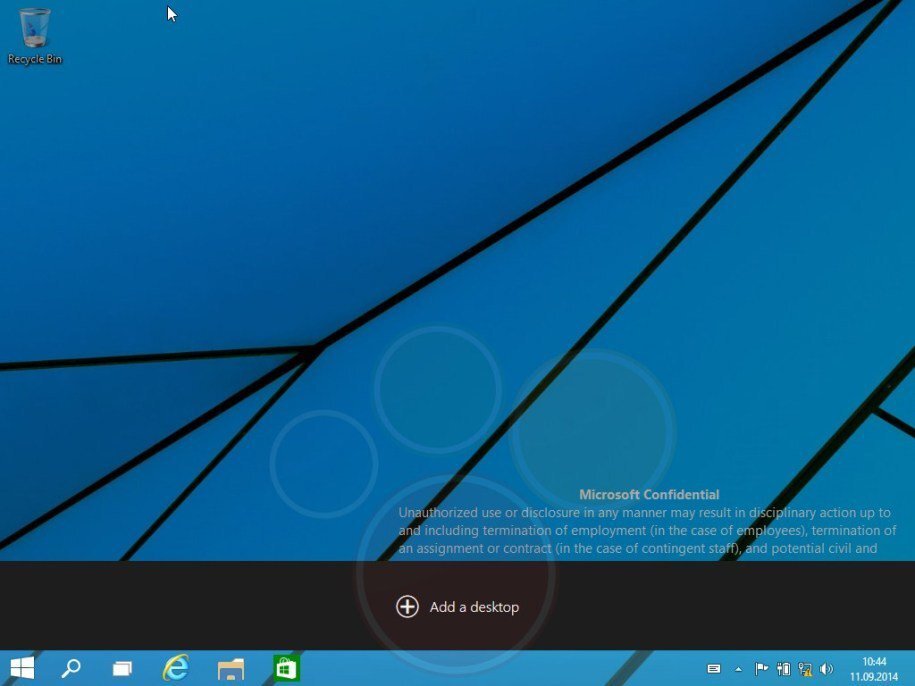Screen dimensions: 915x686
Task: Expand hidden tray icons with the up arrow
Action: pyautogui.click(x=738, y=668)
